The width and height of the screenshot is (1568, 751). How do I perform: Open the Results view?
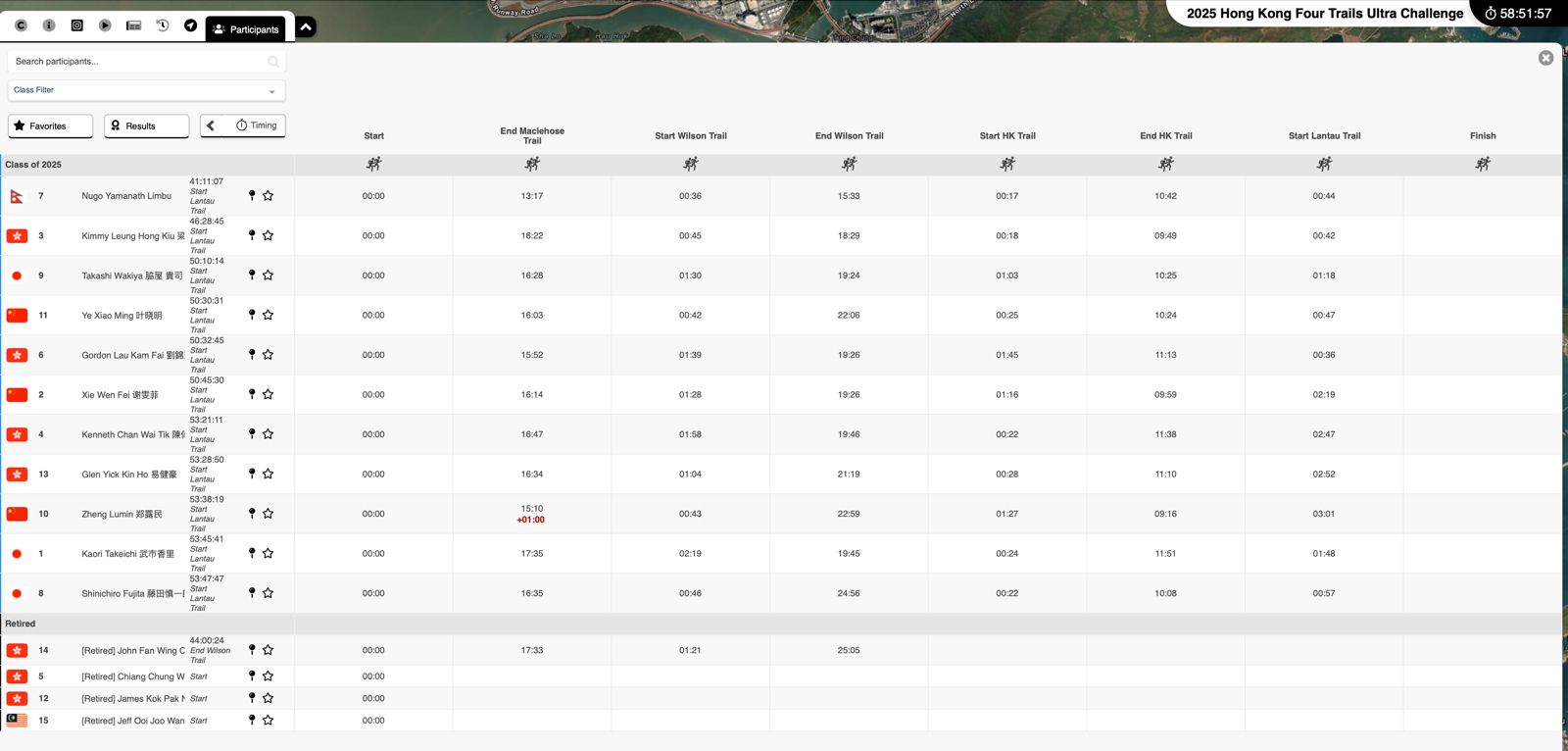point(146,125)
